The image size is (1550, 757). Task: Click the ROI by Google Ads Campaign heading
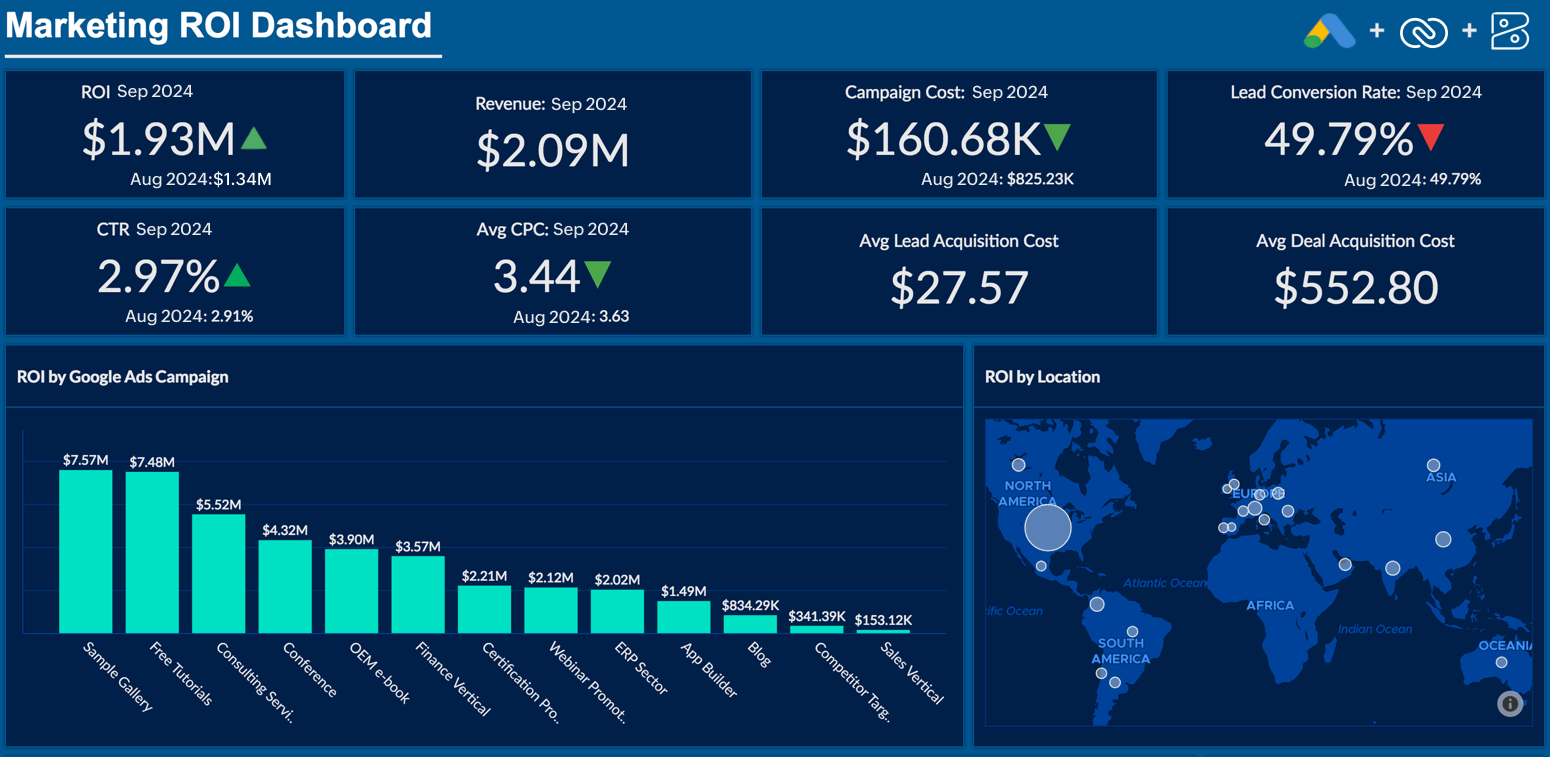tap(123, 377)
